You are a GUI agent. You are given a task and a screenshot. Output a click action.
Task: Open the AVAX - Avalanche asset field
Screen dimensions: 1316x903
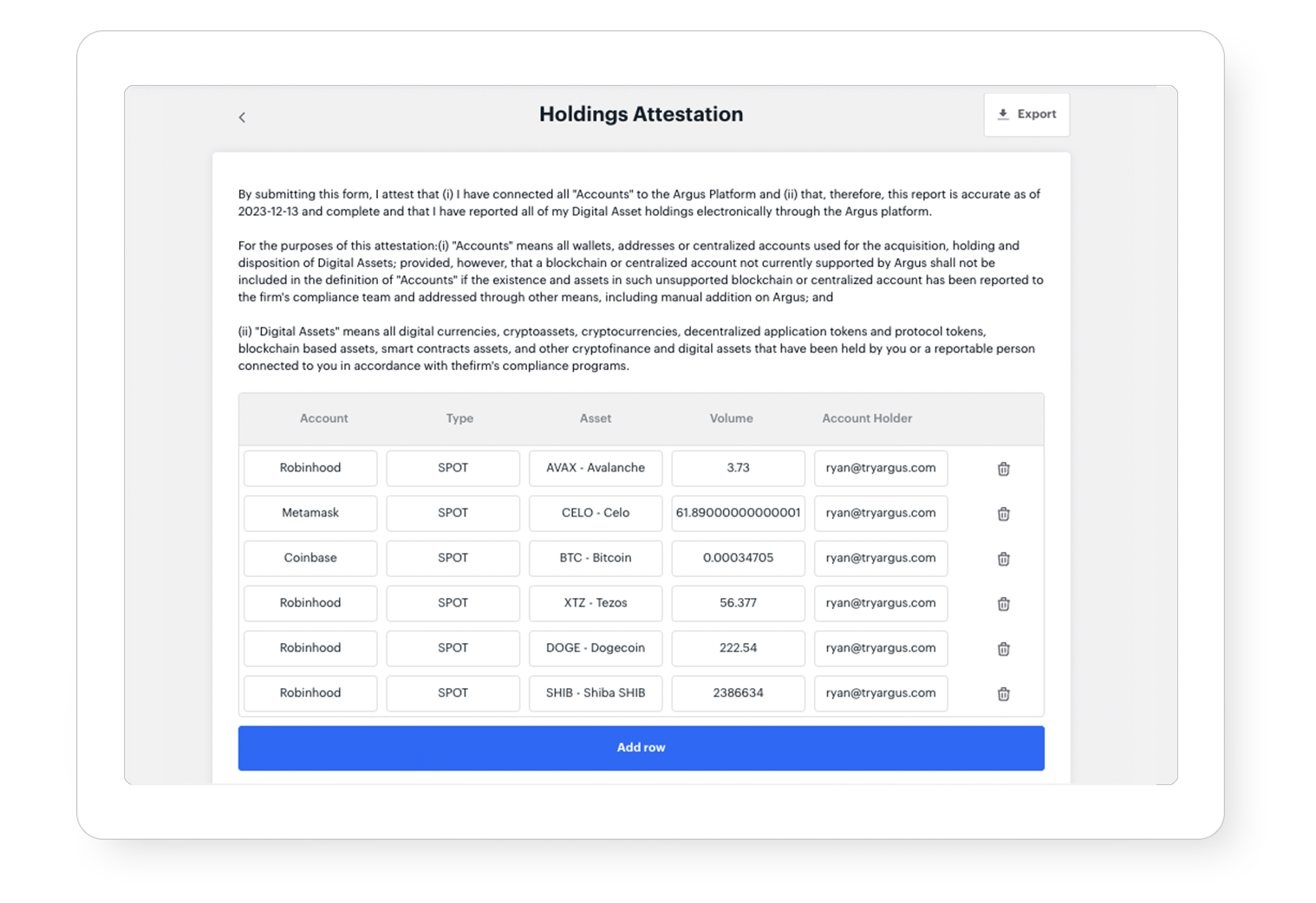596,468
